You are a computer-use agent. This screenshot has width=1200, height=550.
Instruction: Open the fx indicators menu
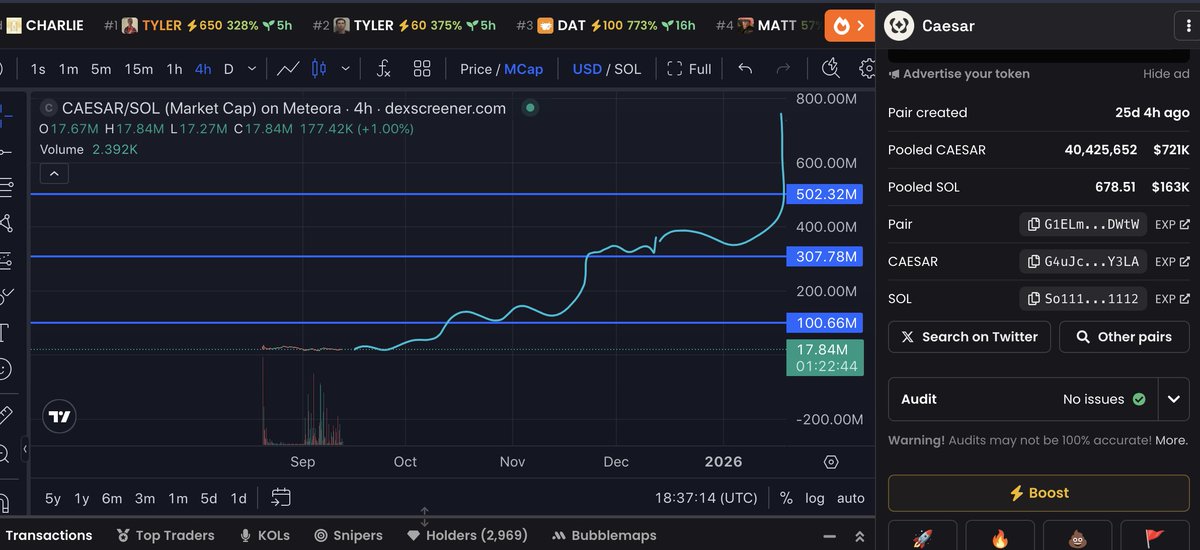[383, 69]
